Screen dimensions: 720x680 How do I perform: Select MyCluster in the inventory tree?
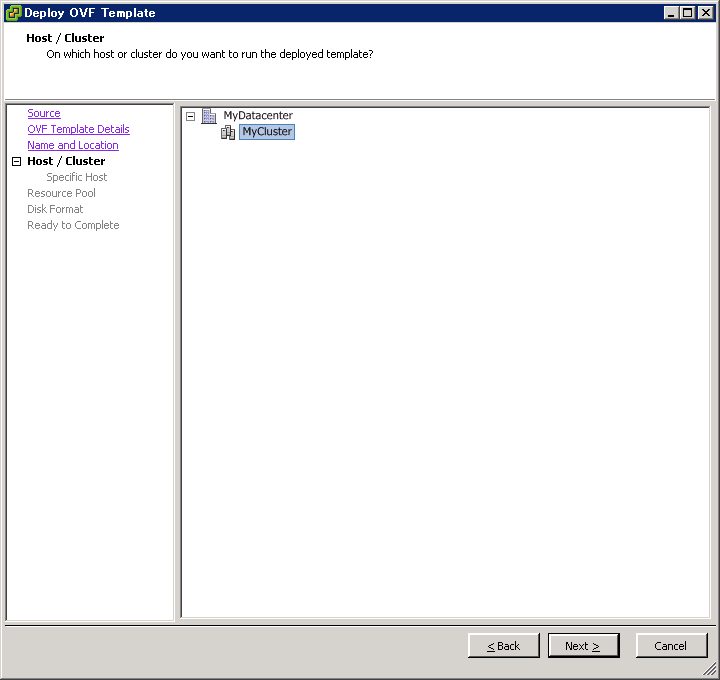[267, 132]
